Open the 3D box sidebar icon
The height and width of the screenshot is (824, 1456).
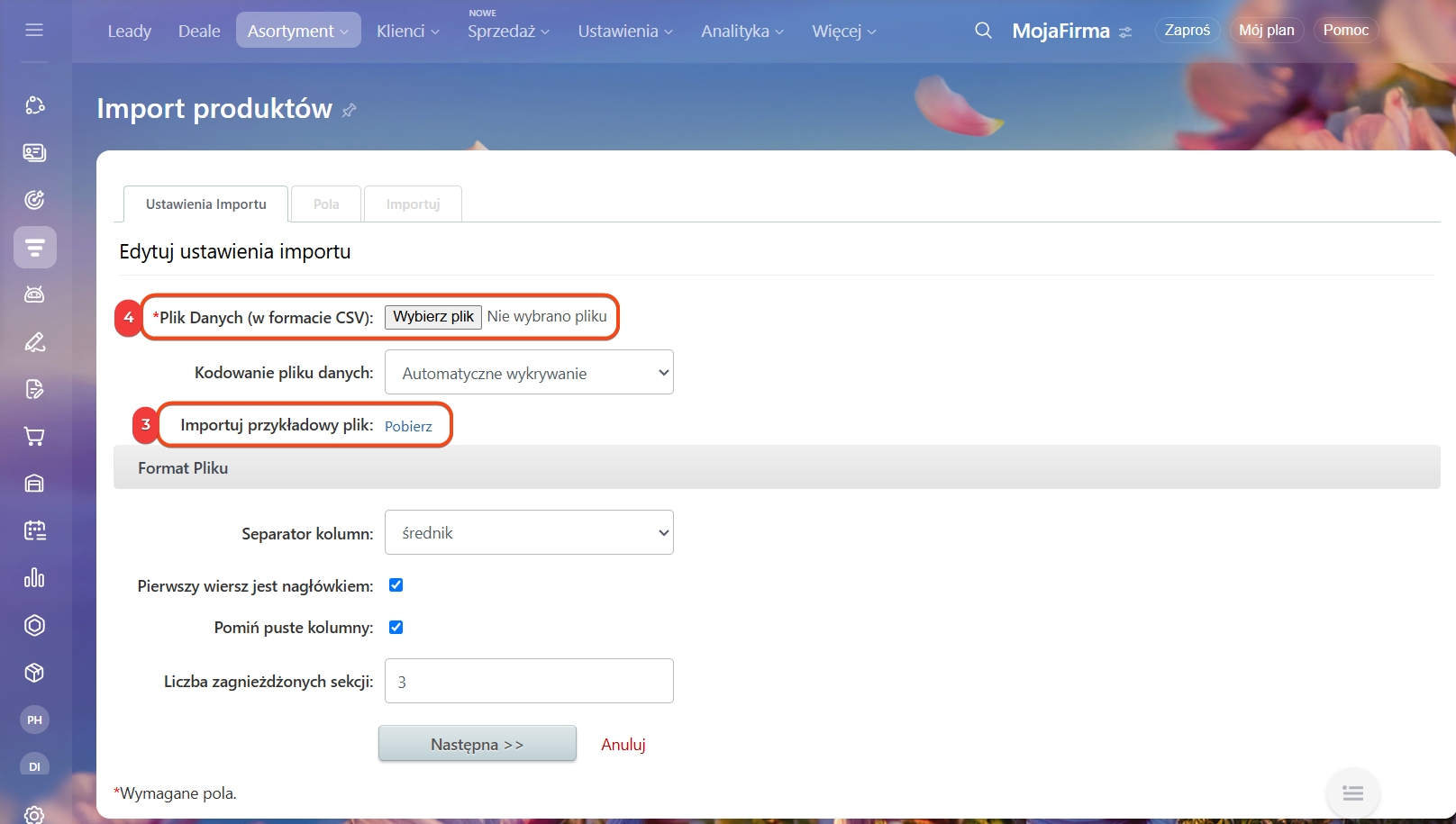tap(34, 673)
